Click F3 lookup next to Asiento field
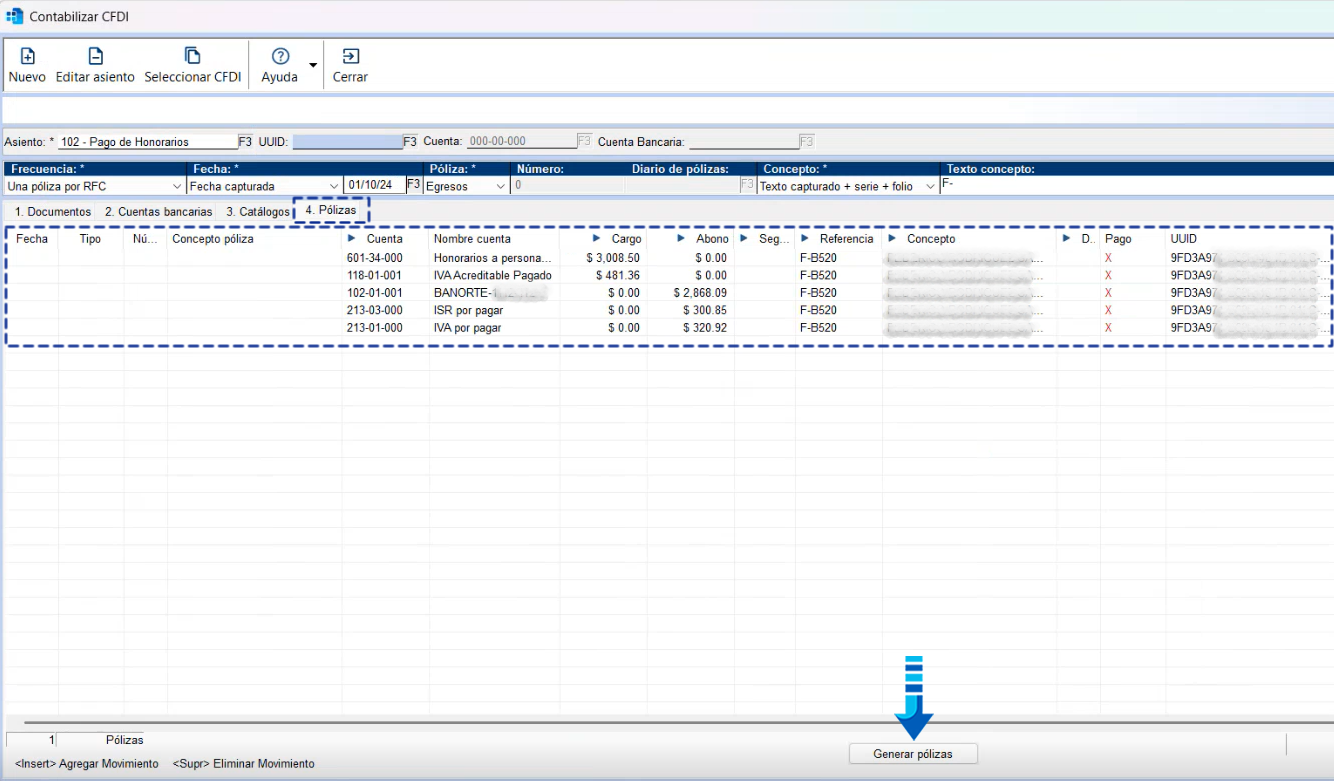Viewport: 1334px width, 781px height. (245, 142)
